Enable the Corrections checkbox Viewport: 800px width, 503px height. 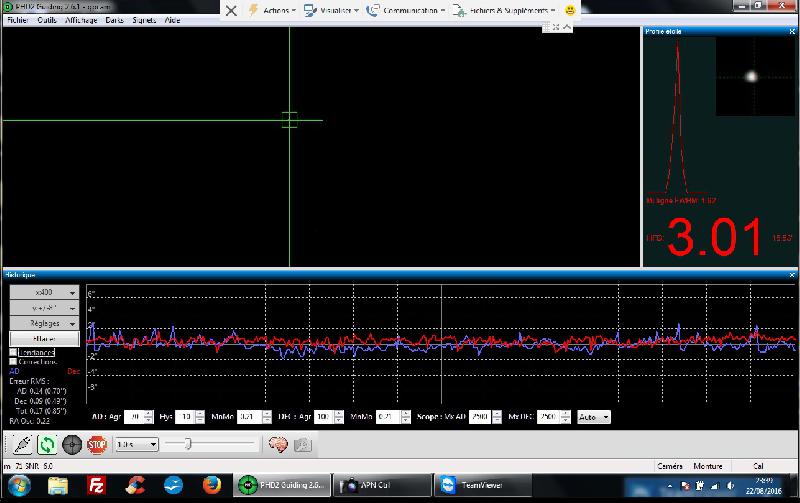(13, 362)
